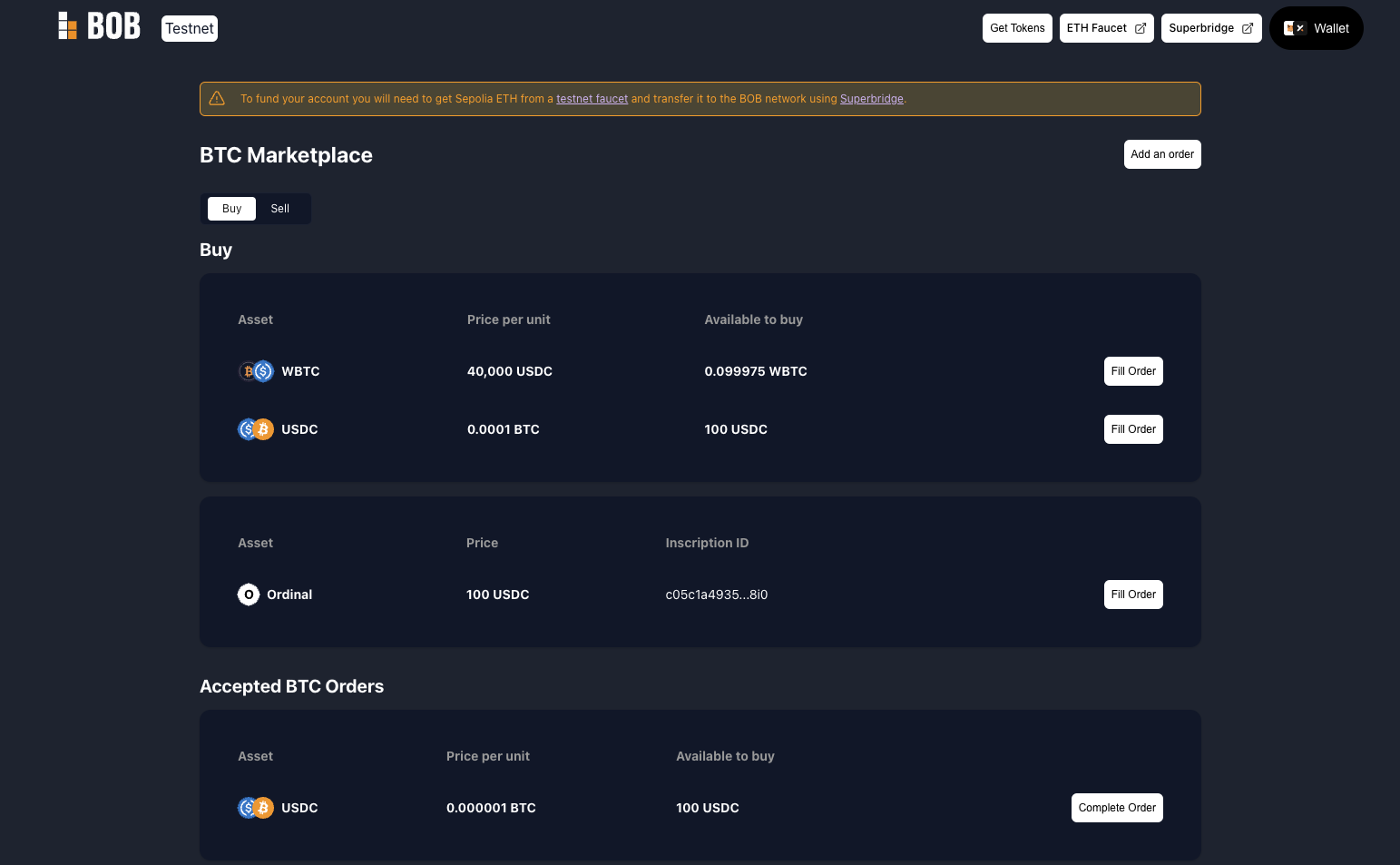The width and height of the screenshot is (1400, 865).
Task: Click the warning triangle icon in banner
Action: tap(217, 98)
